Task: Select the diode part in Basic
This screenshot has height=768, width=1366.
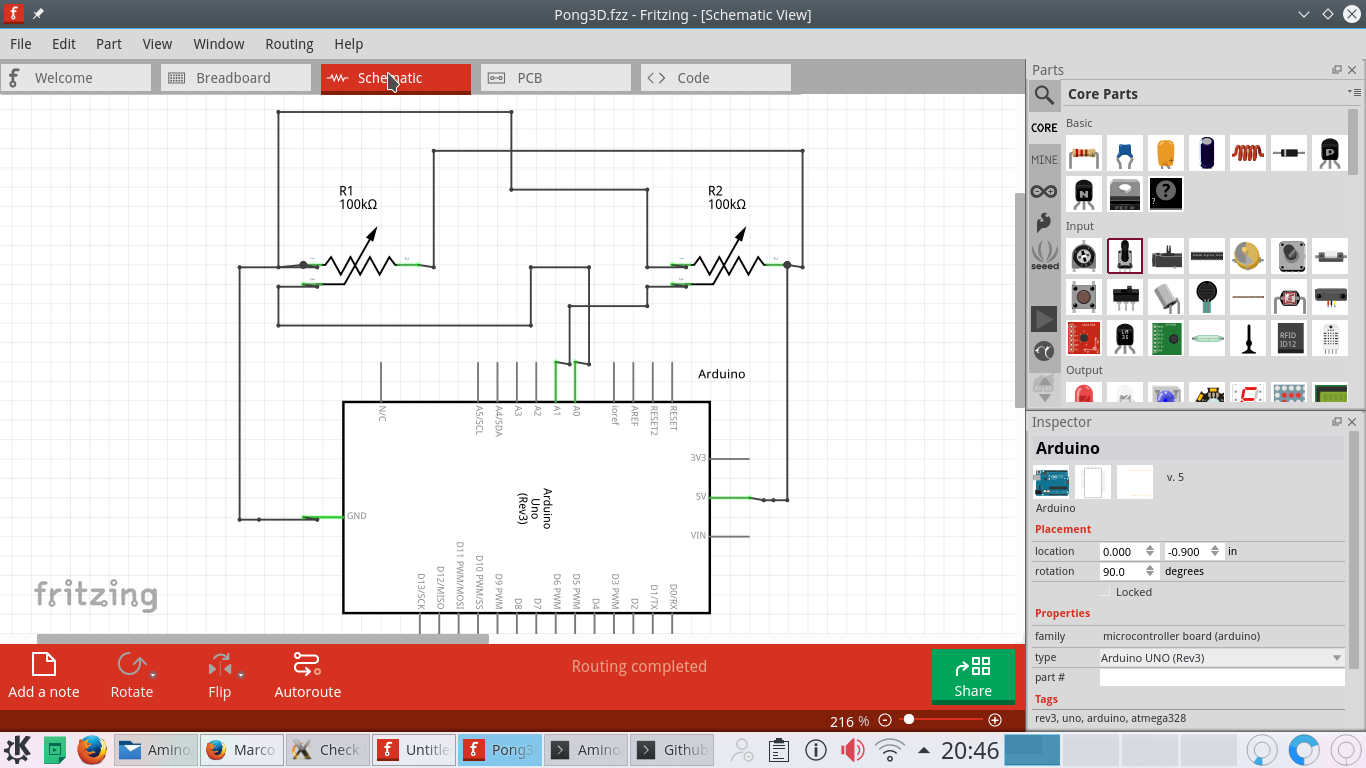Action: (x=1289, y=153)
